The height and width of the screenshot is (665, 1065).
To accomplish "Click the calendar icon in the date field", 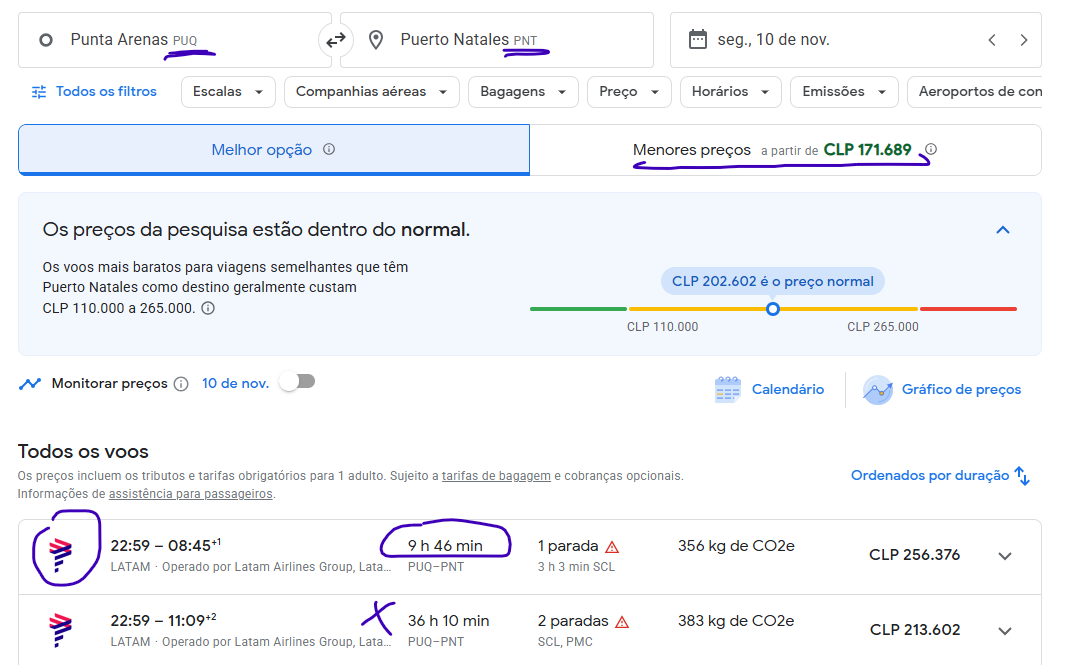I will [x=698, y=39].
